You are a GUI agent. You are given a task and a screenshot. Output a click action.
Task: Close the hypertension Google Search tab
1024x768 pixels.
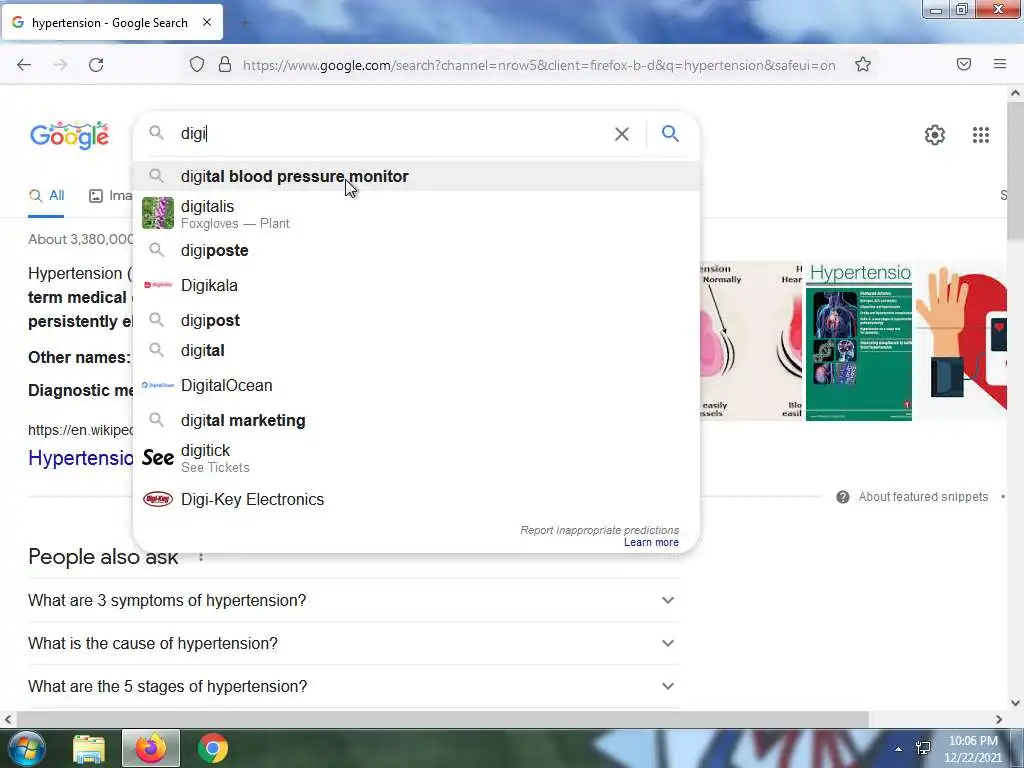(x=206, y=22)
